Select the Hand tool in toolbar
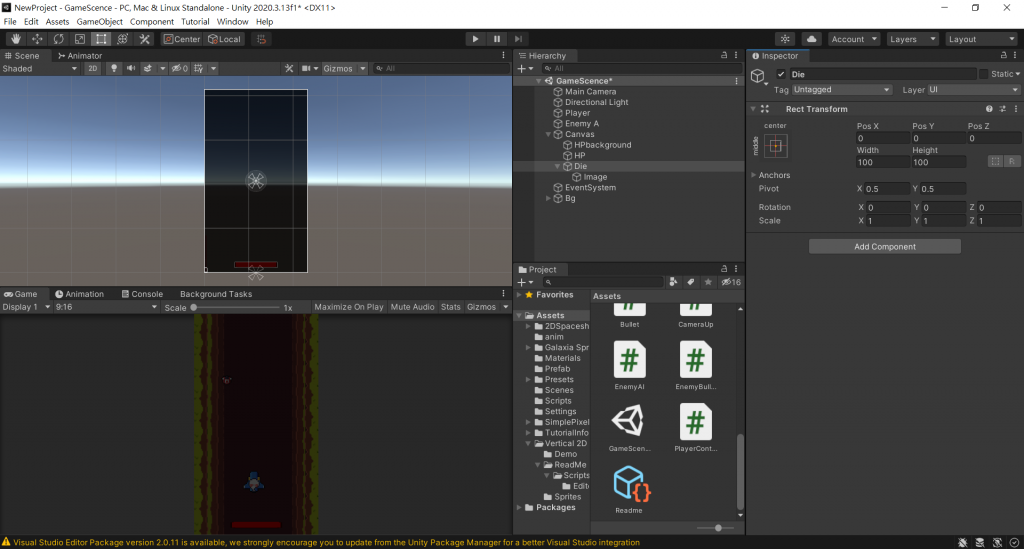 pos(16,39)
